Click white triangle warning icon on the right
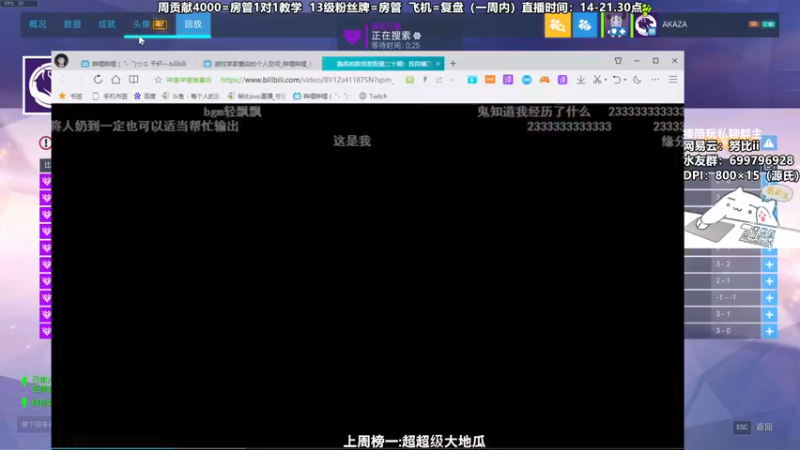The height and width of the screenshot is (450, 800). click(769, 143)
